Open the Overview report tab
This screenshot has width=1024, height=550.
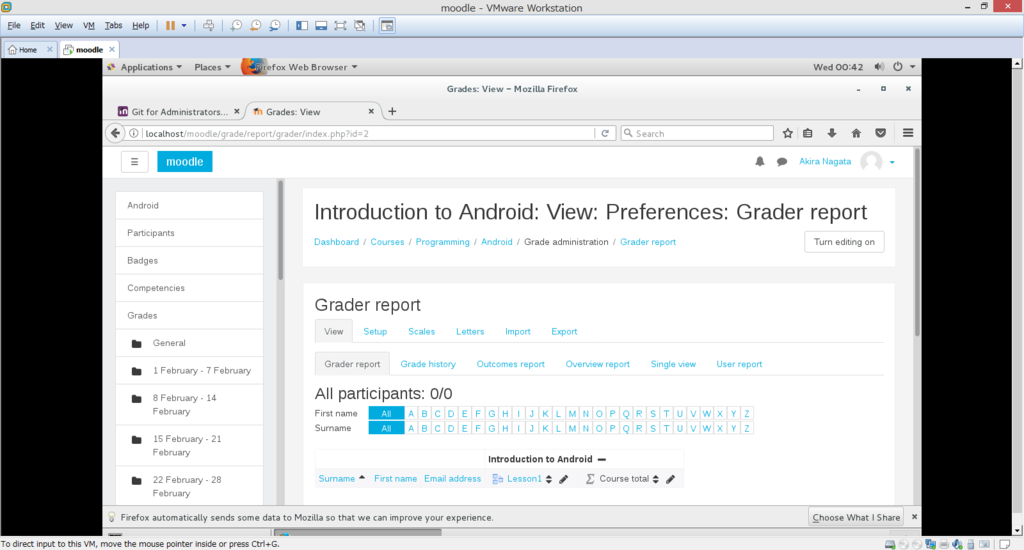pos(597,364)
